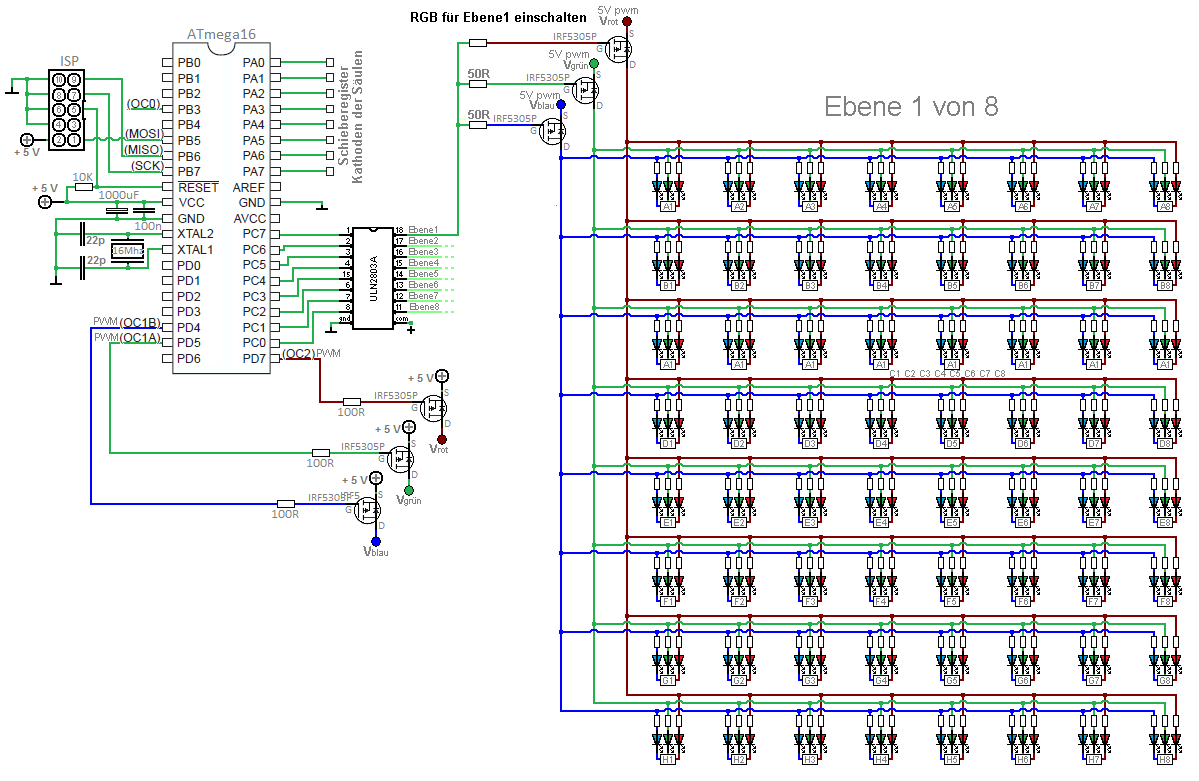Select the Ebene8 output label
The width and height of the screenshot is (1199, 781).
[424, 307]
